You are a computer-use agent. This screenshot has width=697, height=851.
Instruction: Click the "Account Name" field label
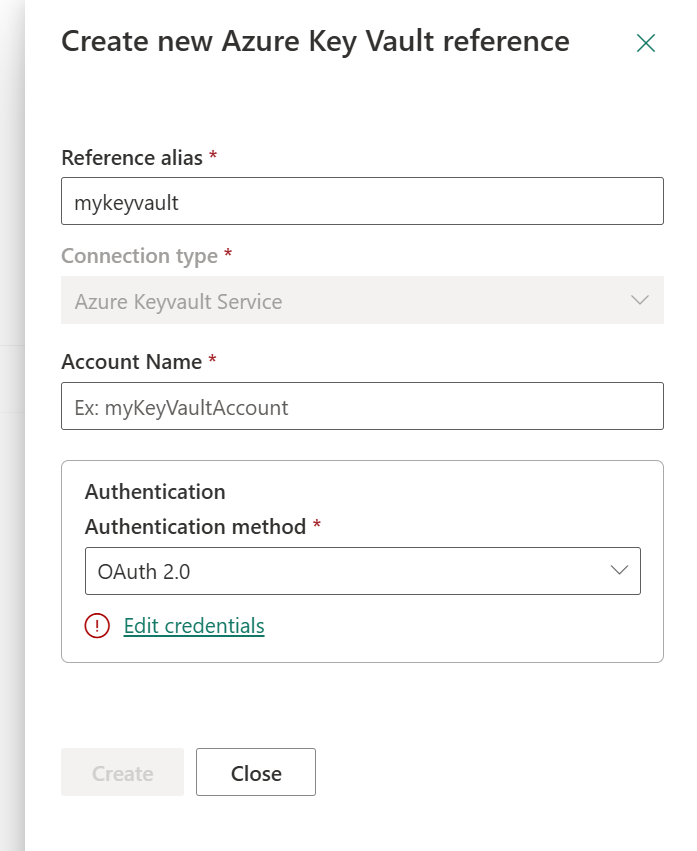(131, 362)
